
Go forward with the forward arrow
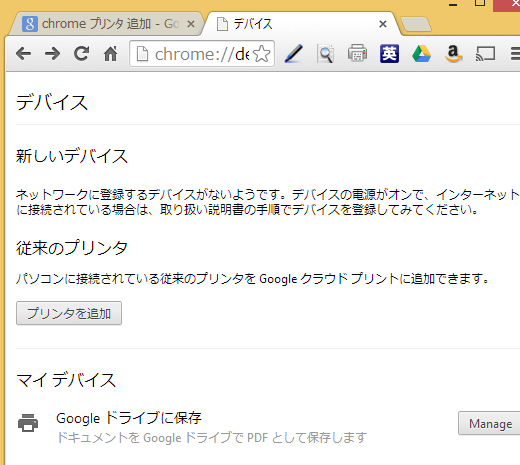(52, 53)
